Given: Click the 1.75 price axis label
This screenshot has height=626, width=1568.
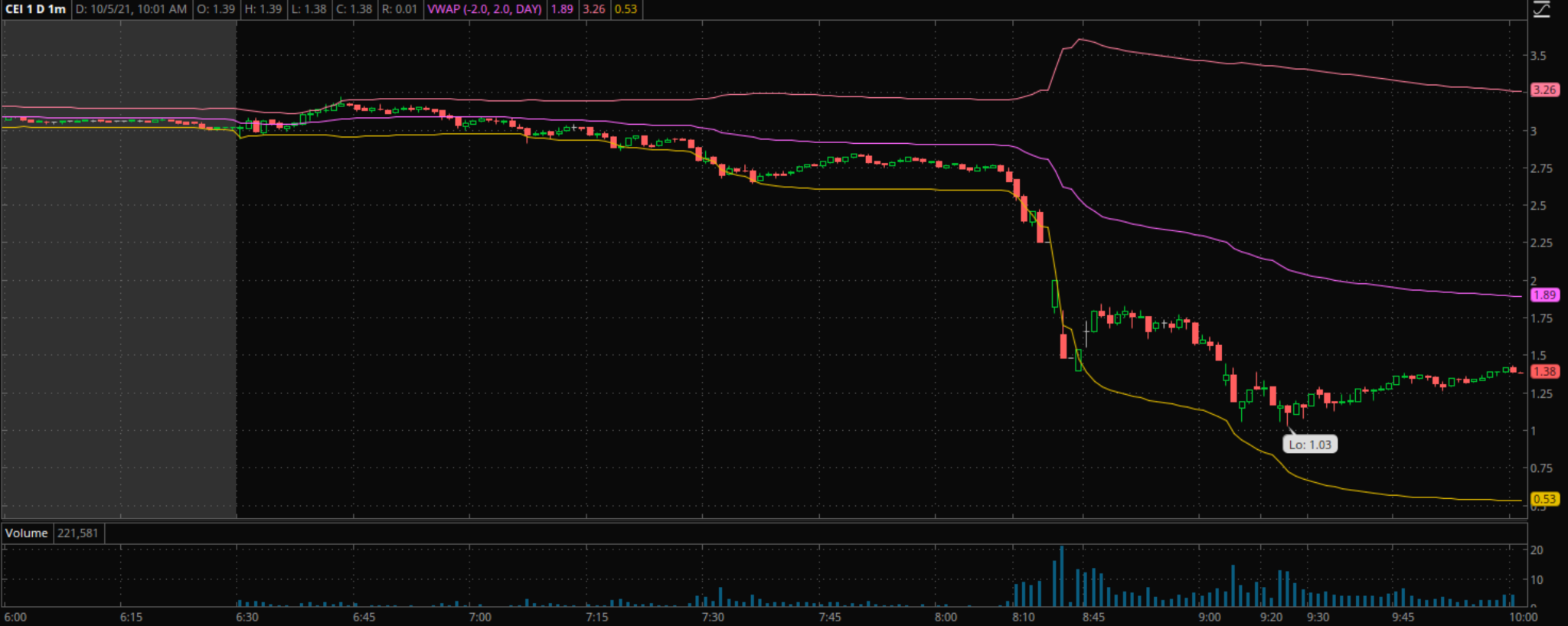Looking at the screenshot, I should click(1541, 318).
